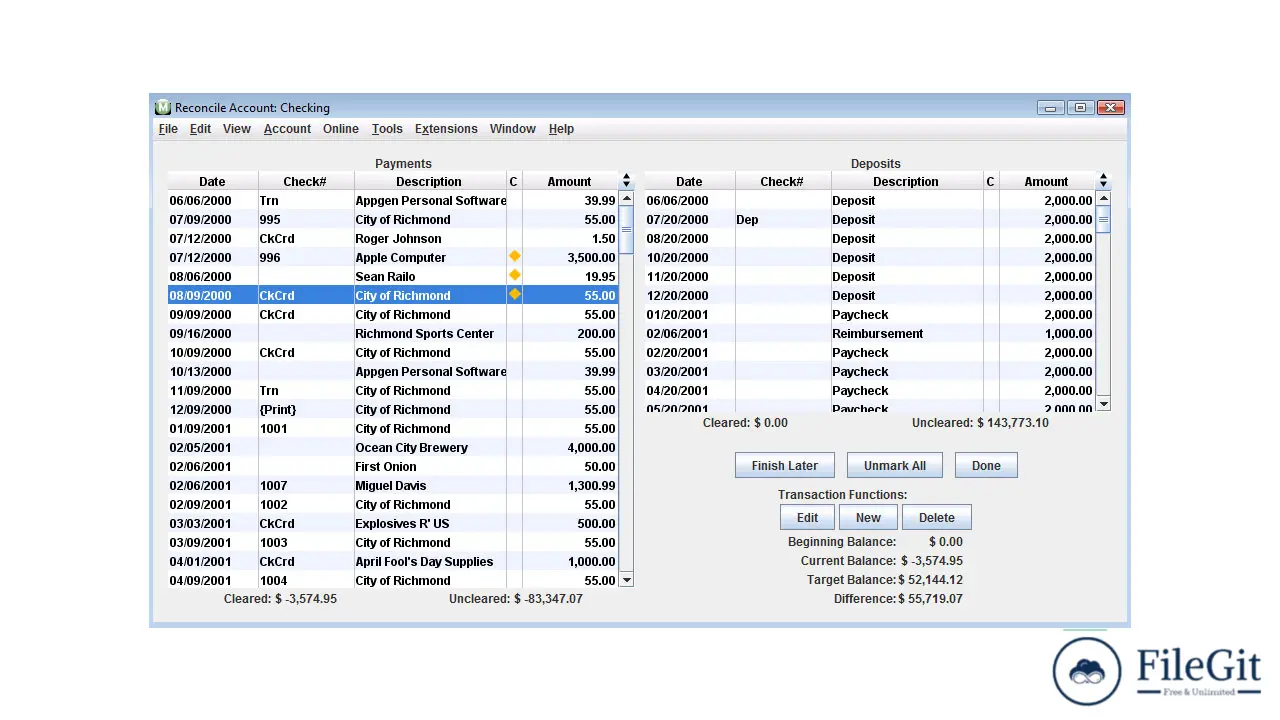Open the Deposits column sort selector

1103,181
